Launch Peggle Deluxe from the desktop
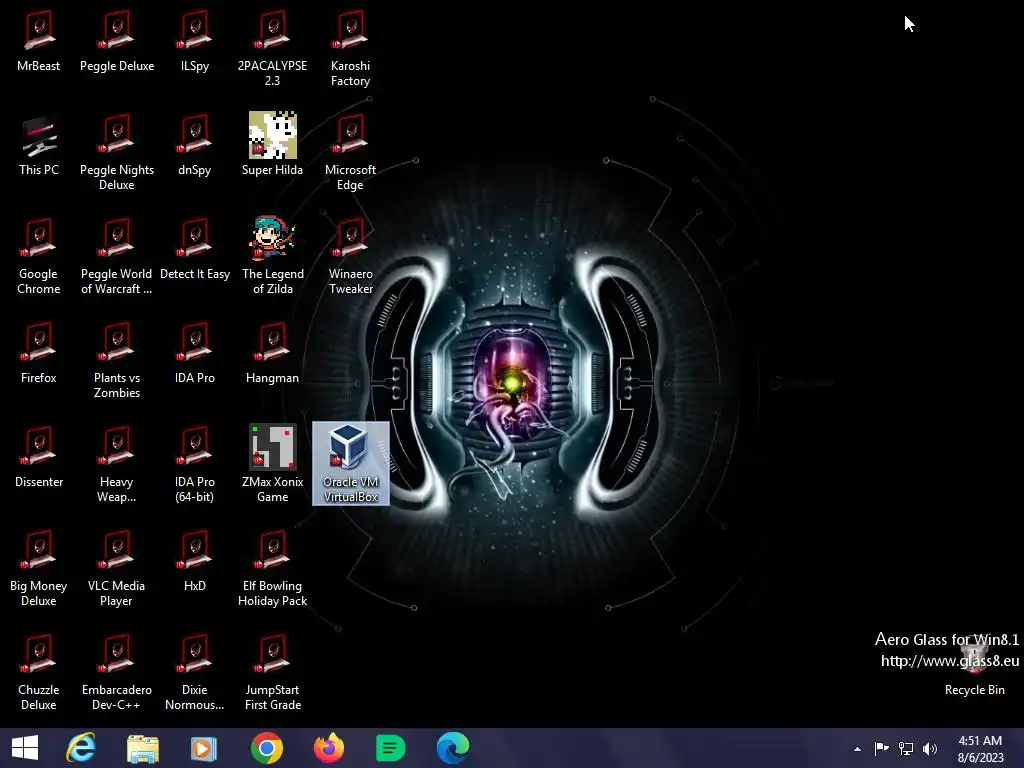The image size is (1024, 768). tap(117, 40)
